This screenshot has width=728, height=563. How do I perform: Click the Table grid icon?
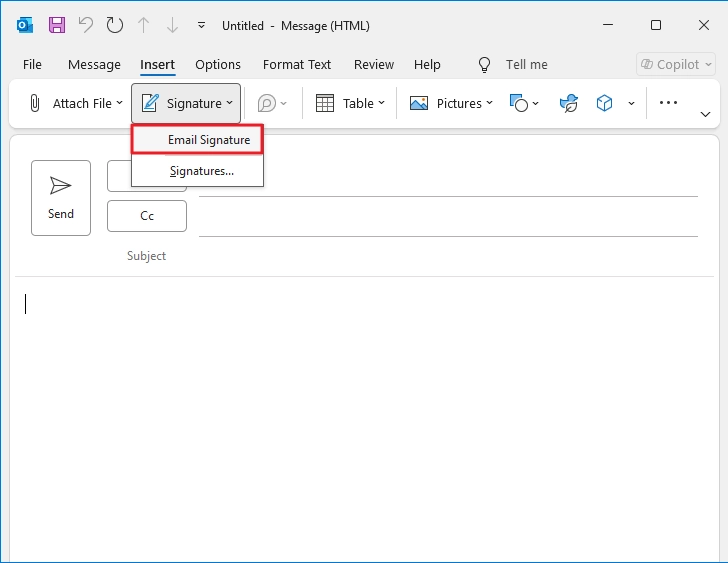325,103
